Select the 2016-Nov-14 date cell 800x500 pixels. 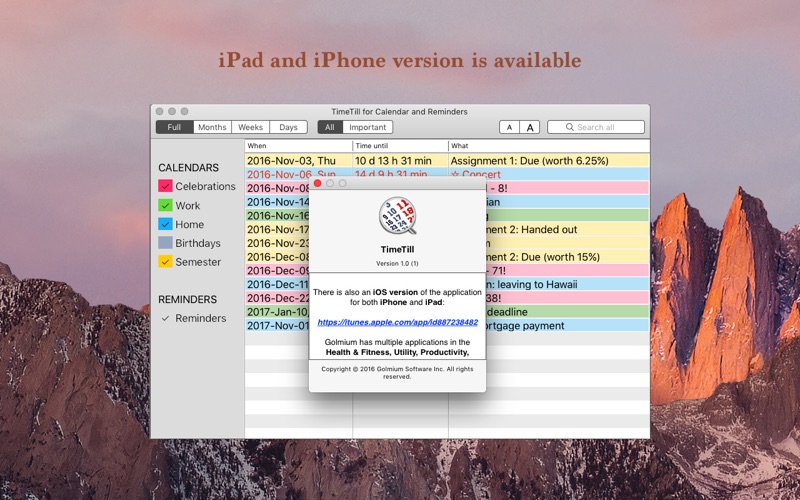[278, 202]
